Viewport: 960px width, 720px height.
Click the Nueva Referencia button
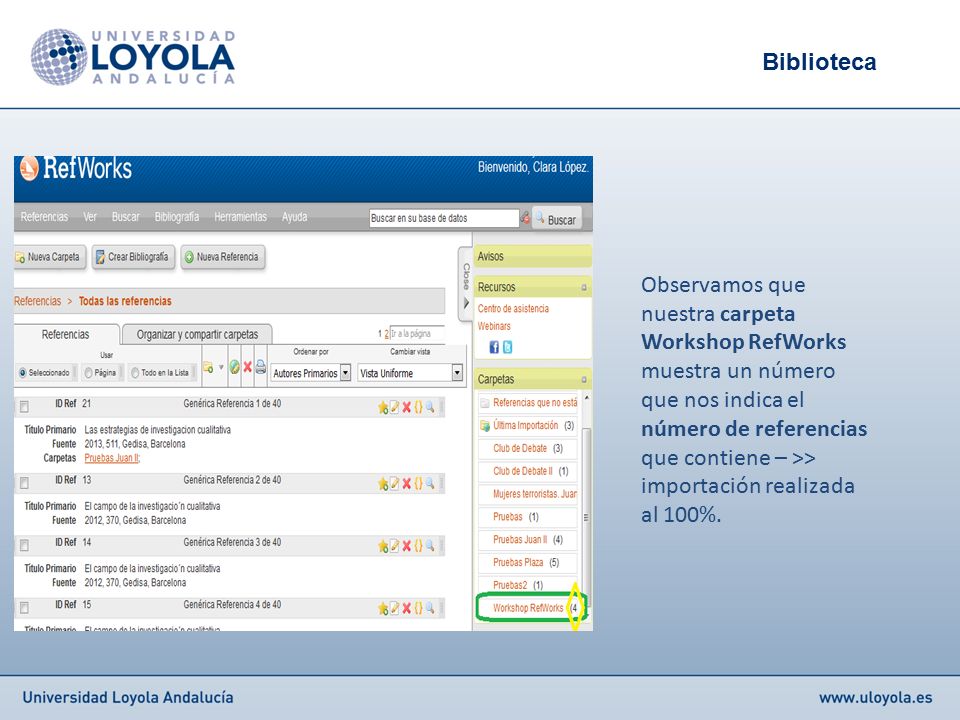223,257
